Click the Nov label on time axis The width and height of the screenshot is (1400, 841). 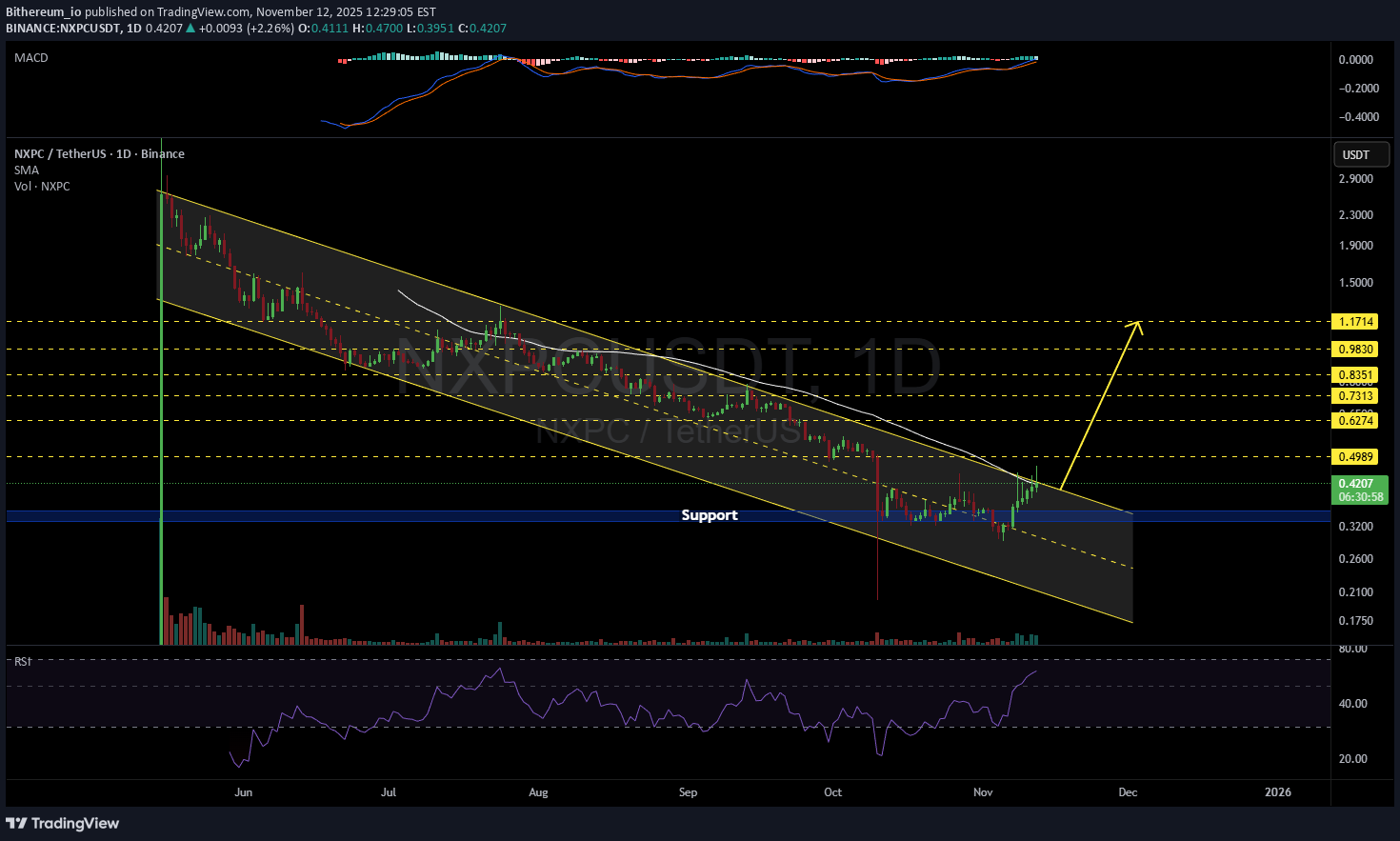pos(983,792)
